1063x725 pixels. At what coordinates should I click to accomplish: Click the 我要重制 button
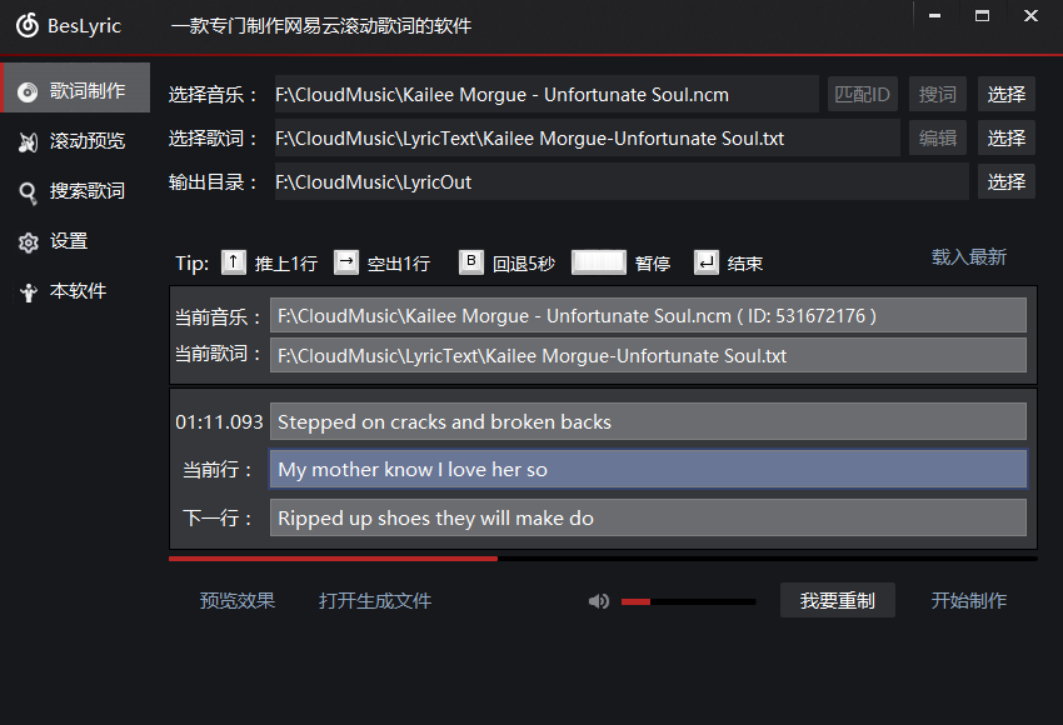pos(837,601)
